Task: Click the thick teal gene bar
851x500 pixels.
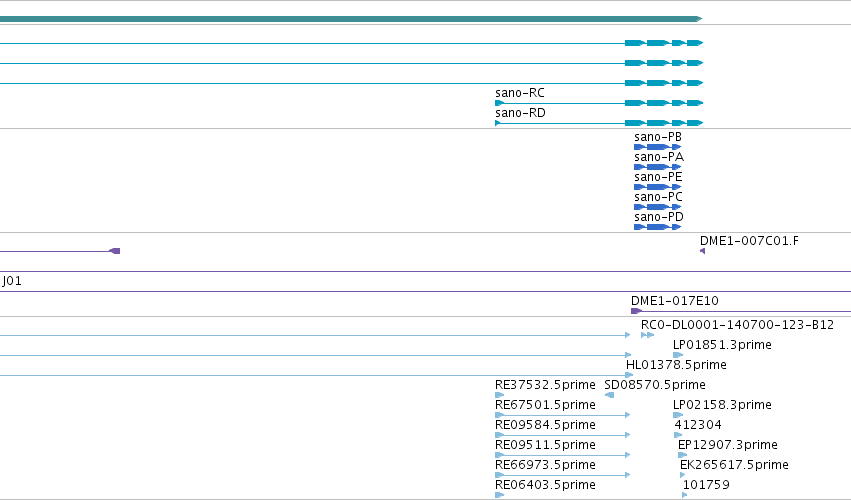Action: (351, 19)
